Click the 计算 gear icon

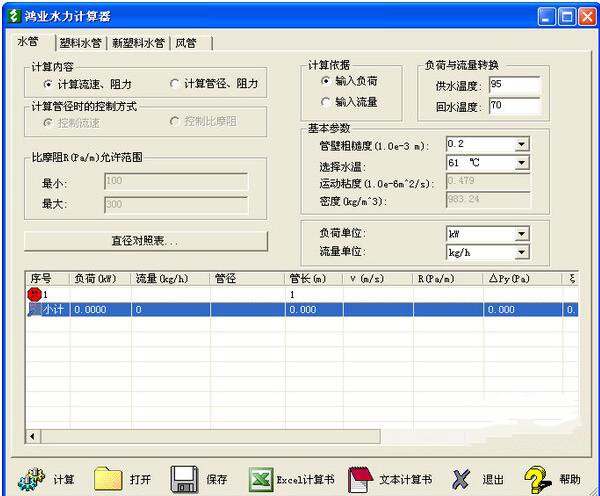pyautogui.click(x=33, y=478)
